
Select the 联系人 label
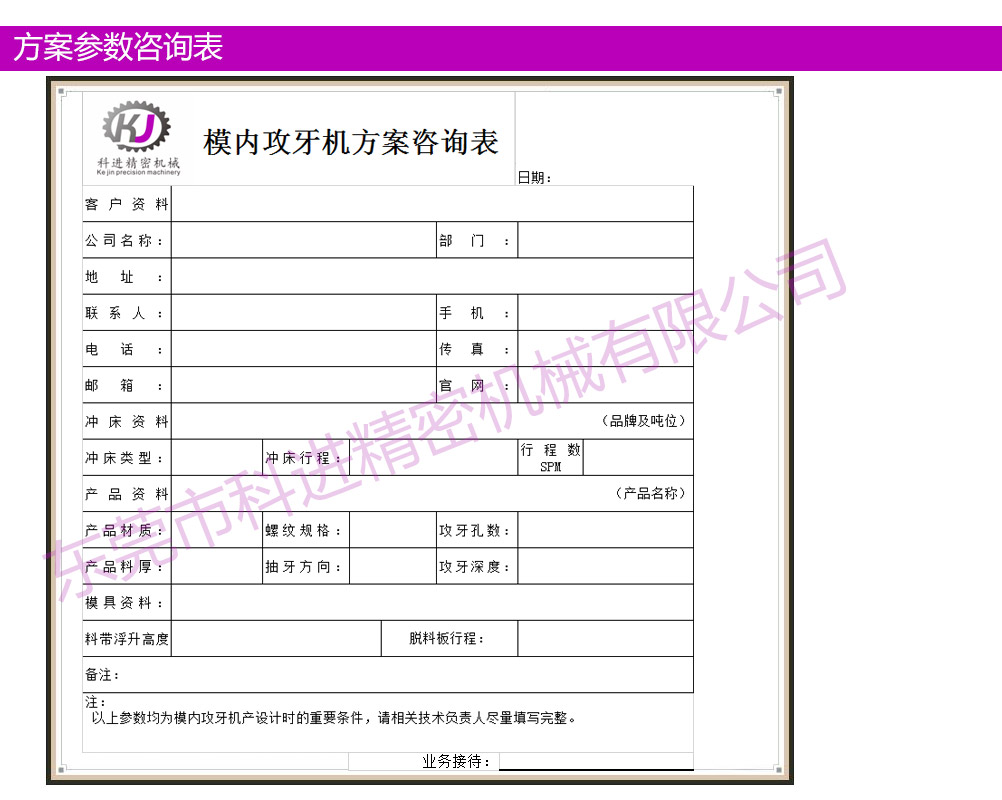[x=124, y=313]
